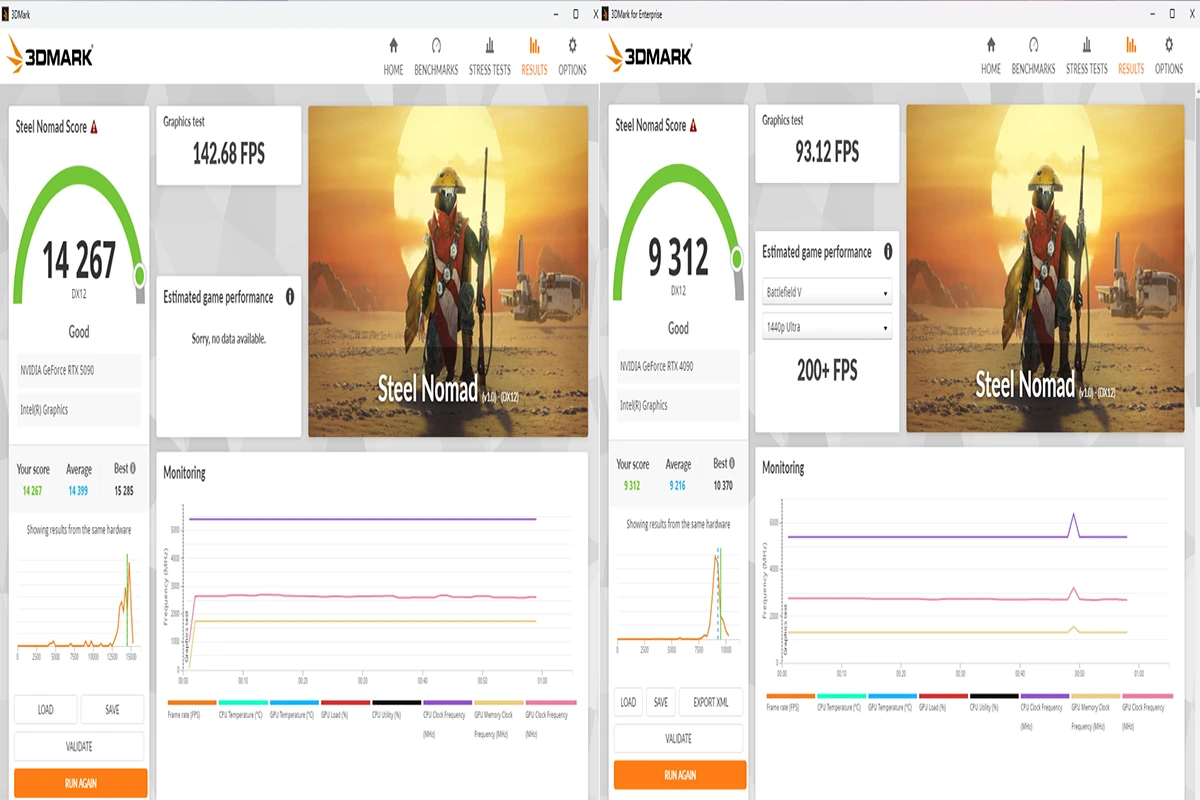Open the 1440p Ultra resolution dropdown
Viewport: 1200px width, 800px height.
[826, 327]
